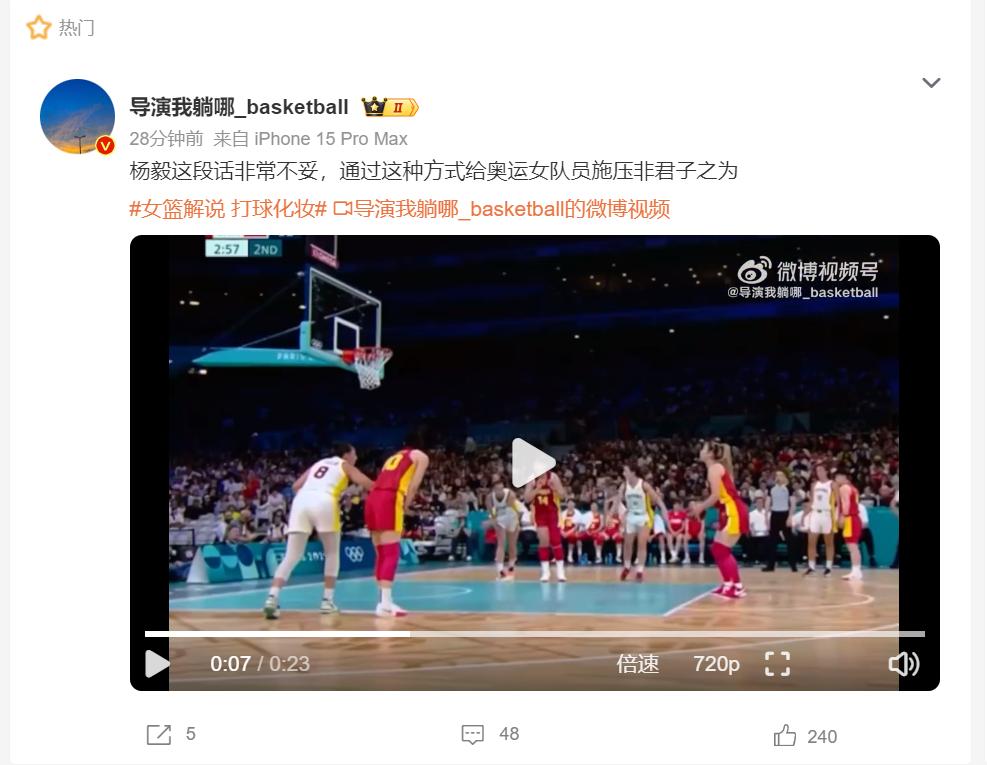Open the post options chevron menu
Image resolution: width=987 pixels, height=765 pixels.
[x=931, y=82]
